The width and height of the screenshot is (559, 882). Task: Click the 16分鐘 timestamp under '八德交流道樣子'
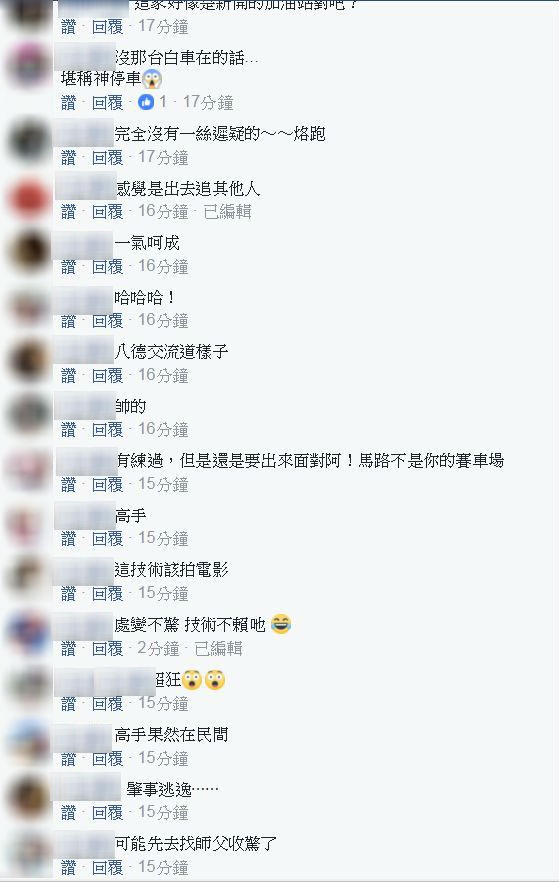pos(163,375)
